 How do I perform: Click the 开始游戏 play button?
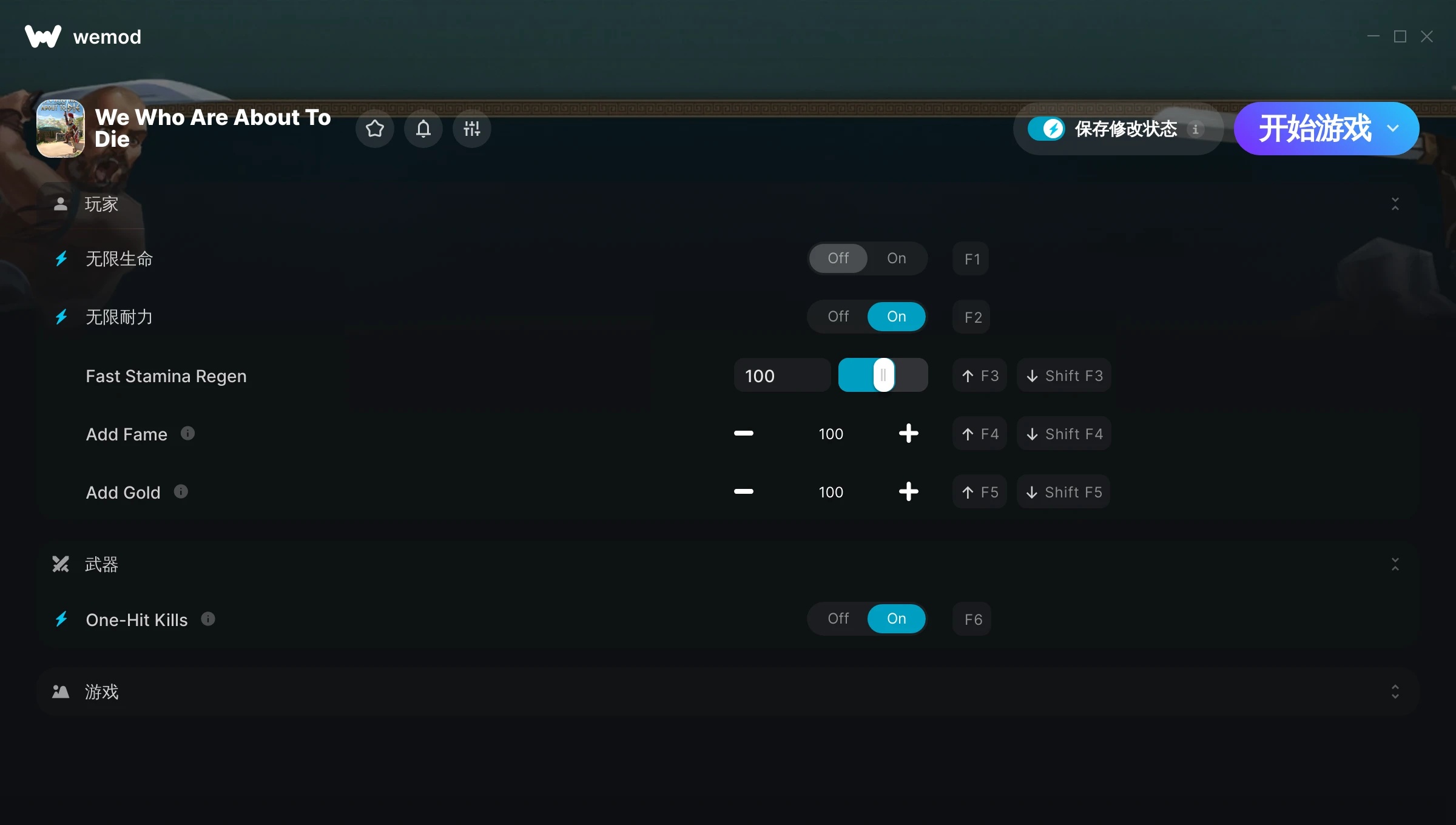(1314, 129)
